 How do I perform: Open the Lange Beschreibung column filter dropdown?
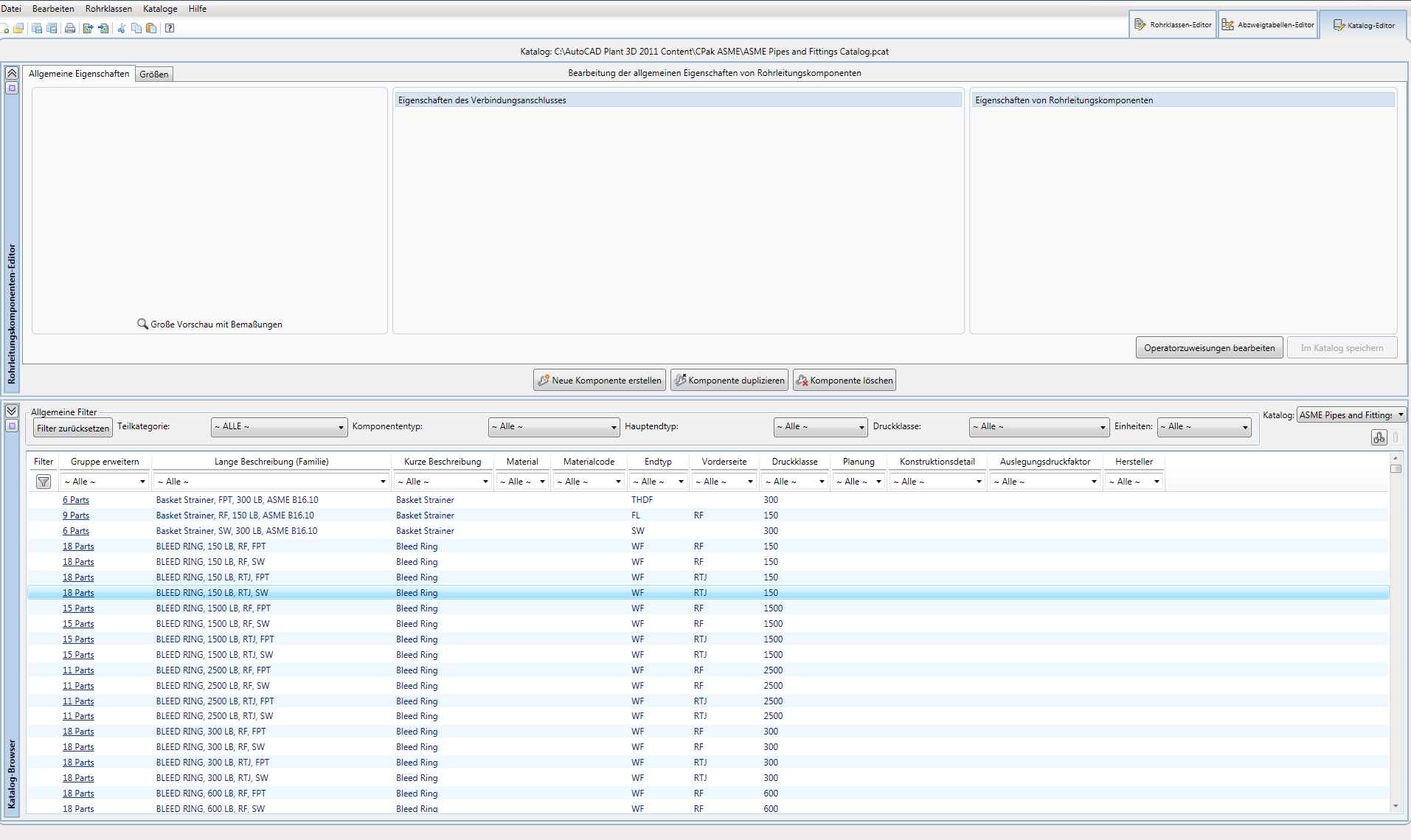(x=271, y=482)
